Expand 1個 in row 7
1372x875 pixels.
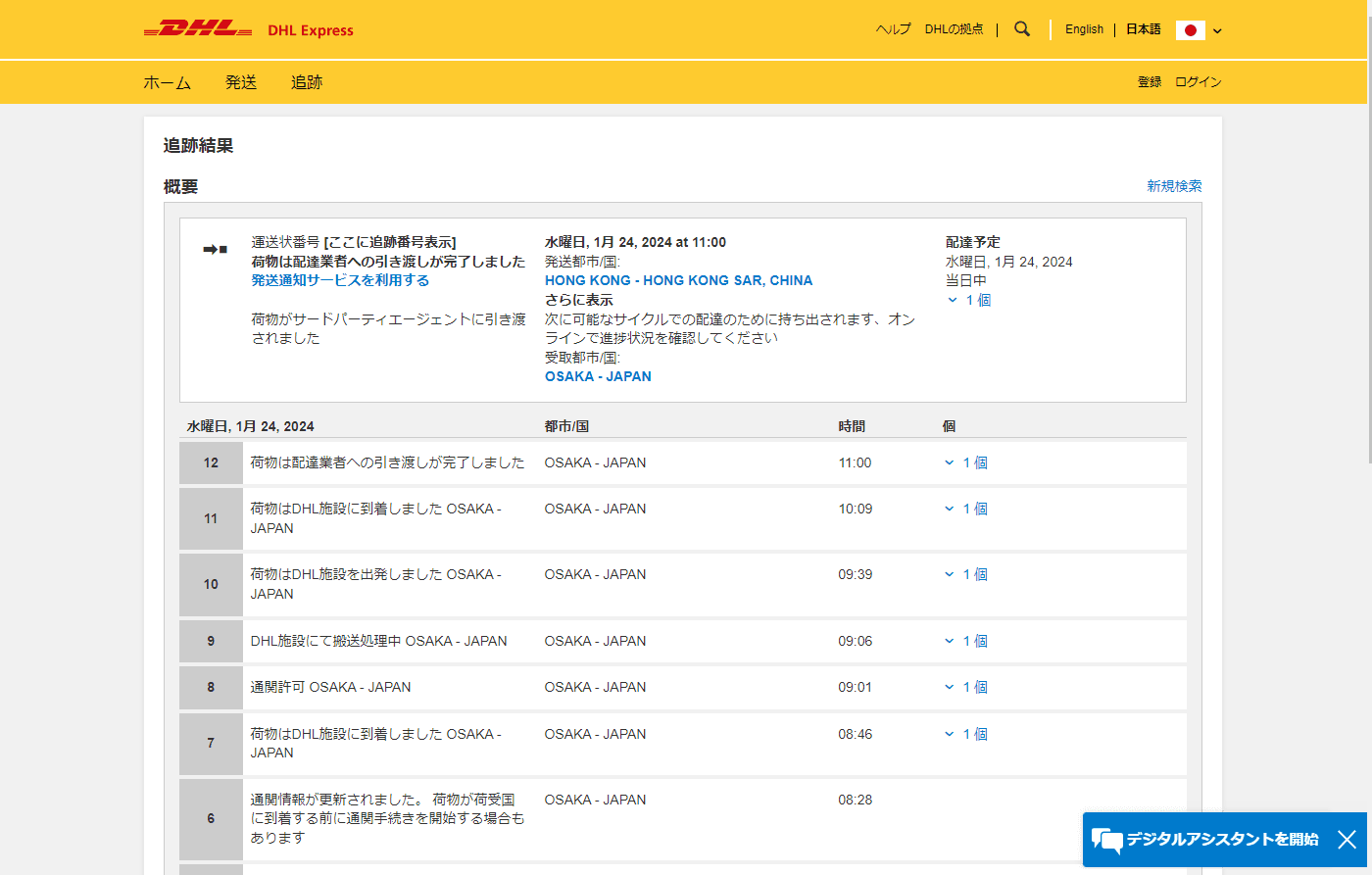click(x=966, y=734)
